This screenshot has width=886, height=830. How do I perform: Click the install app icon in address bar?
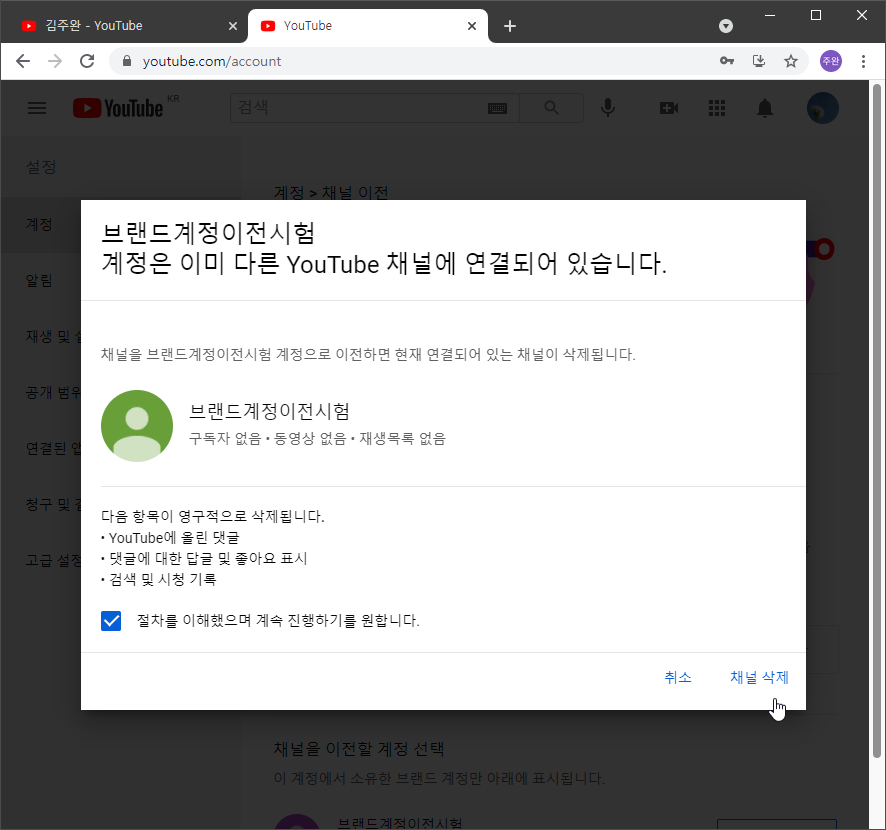click(759, 61)
